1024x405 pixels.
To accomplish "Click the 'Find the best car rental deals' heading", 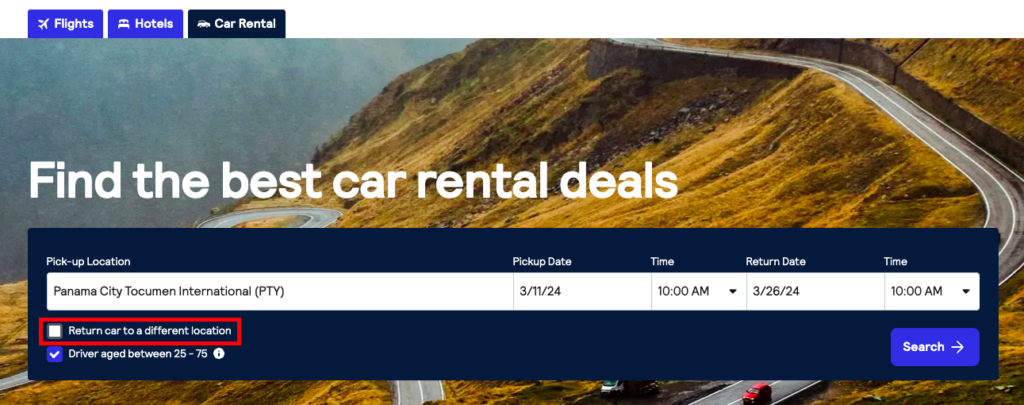I will coord(353,181).
